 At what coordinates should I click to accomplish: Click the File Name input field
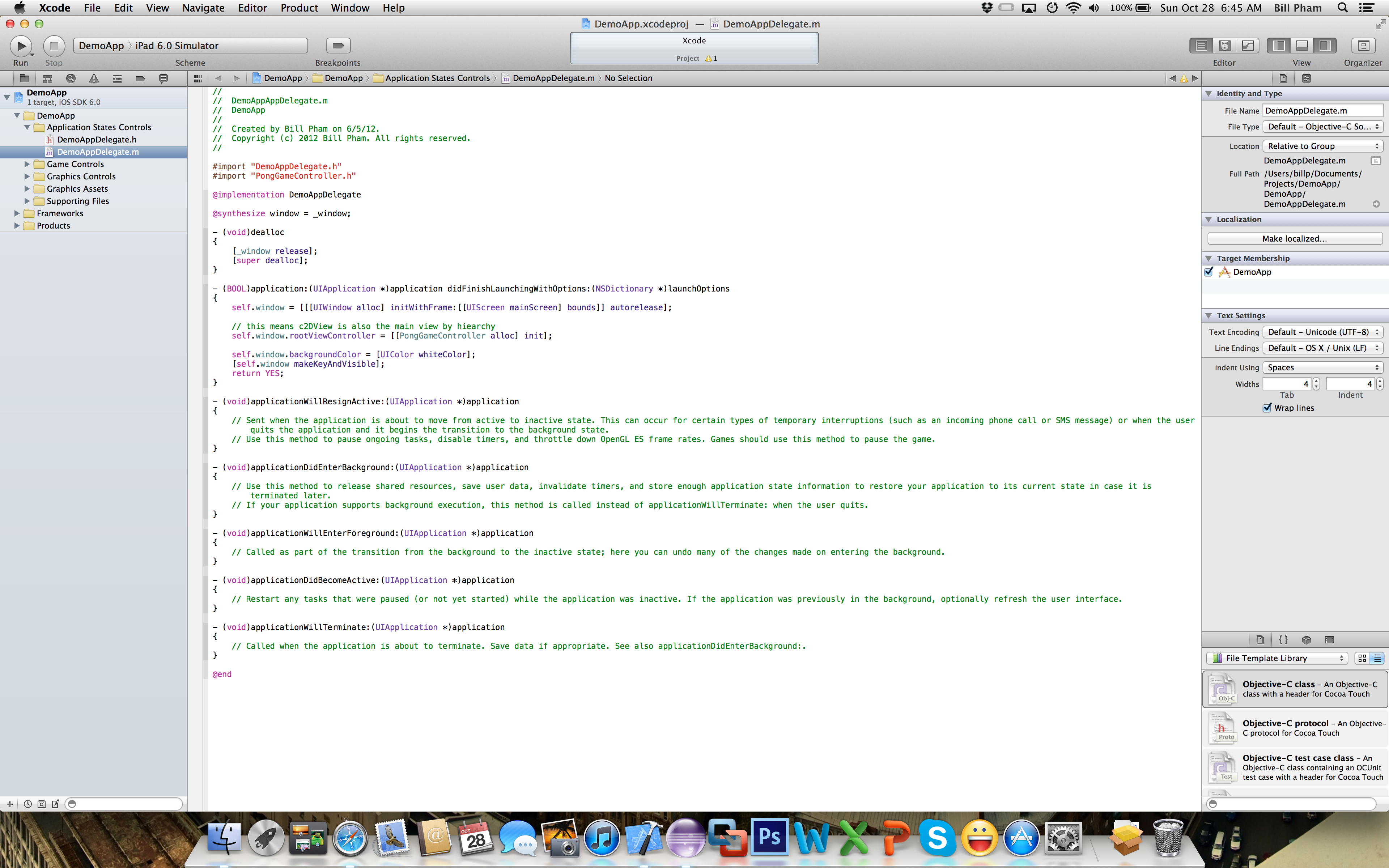coord(1322,111)
